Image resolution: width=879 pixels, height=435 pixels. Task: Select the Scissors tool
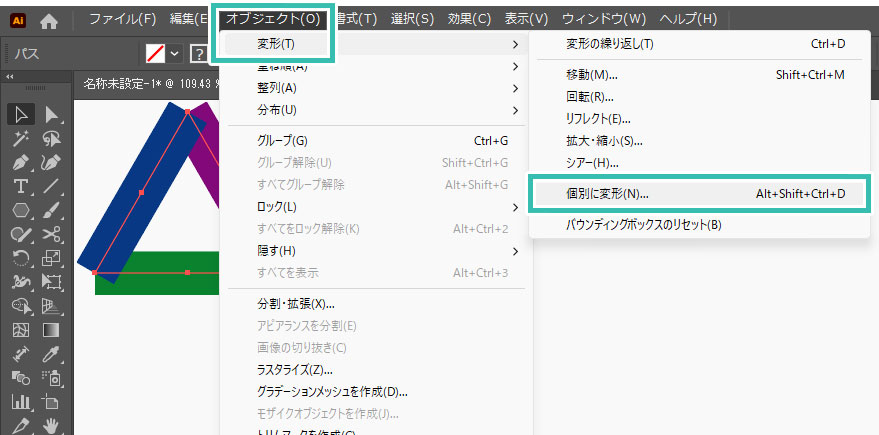coord(51,235)
